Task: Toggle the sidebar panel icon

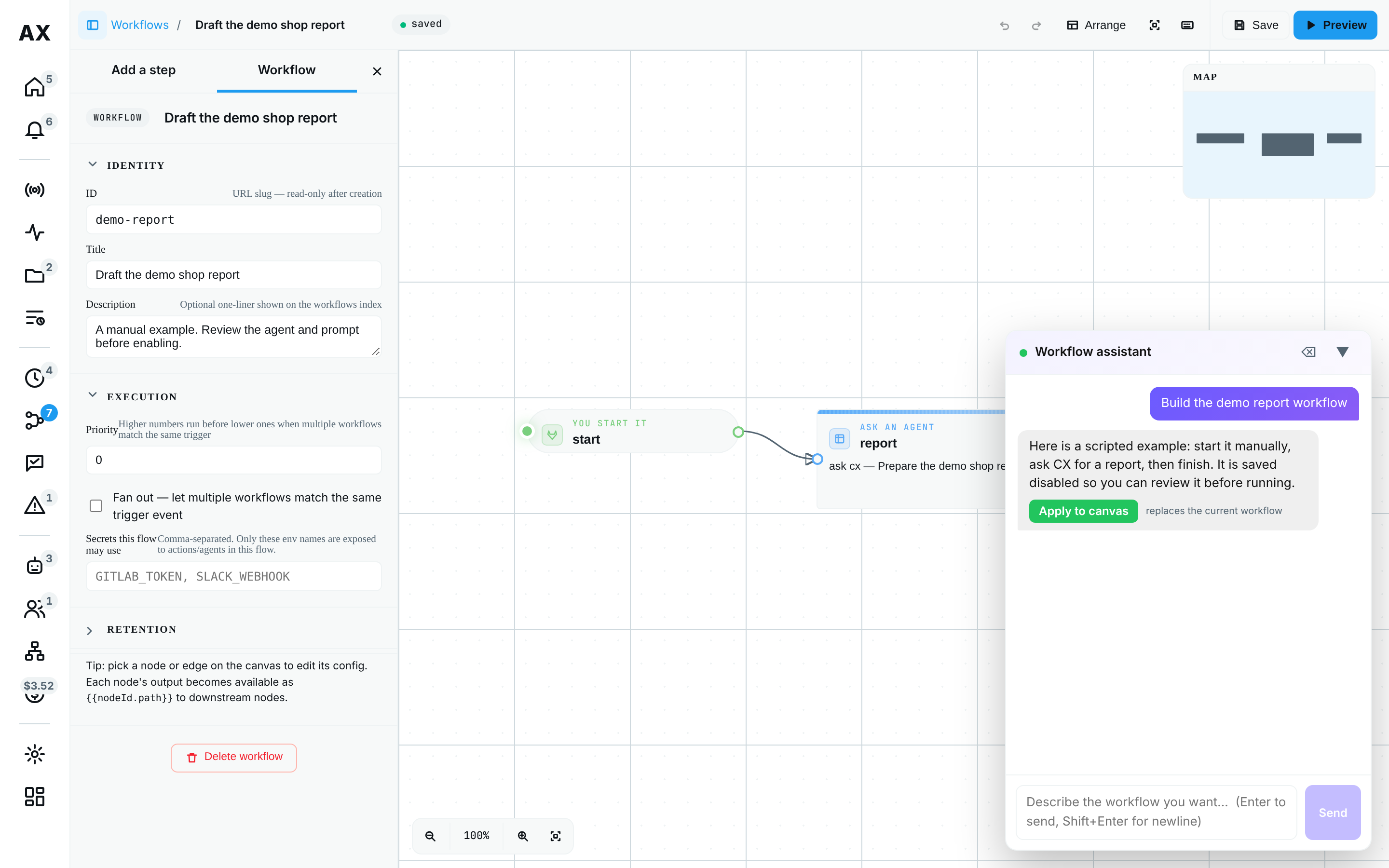Action: pyautogui.click(x=93, y=25)
